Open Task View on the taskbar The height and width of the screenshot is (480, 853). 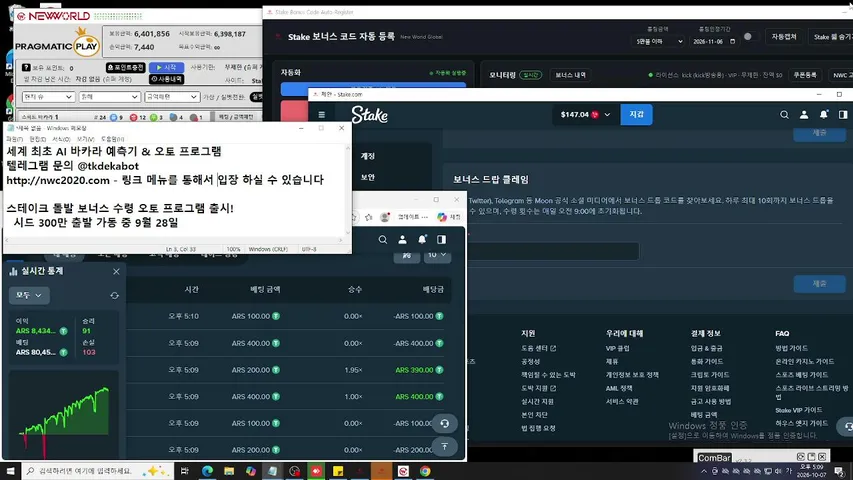184,471
